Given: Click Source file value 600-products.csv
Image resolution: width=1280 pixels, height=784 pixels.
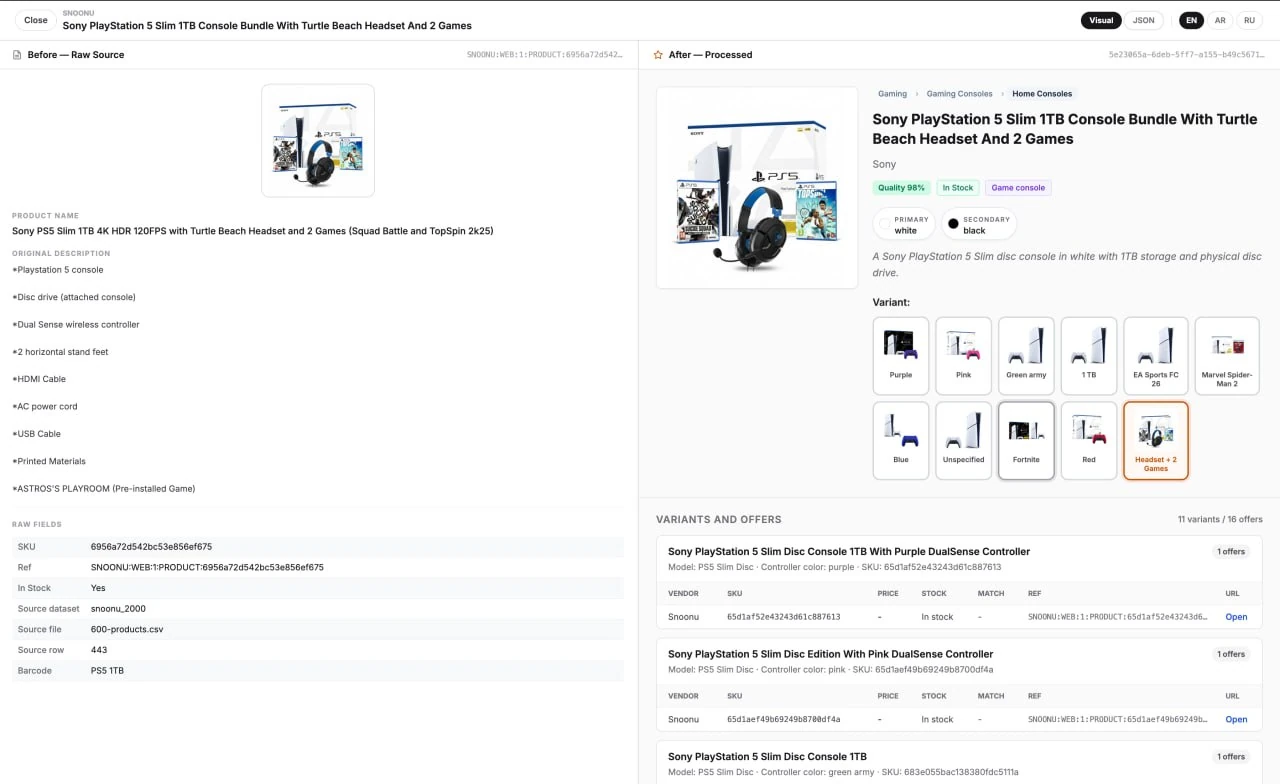Looking at the screenshot, I should 127,629.
